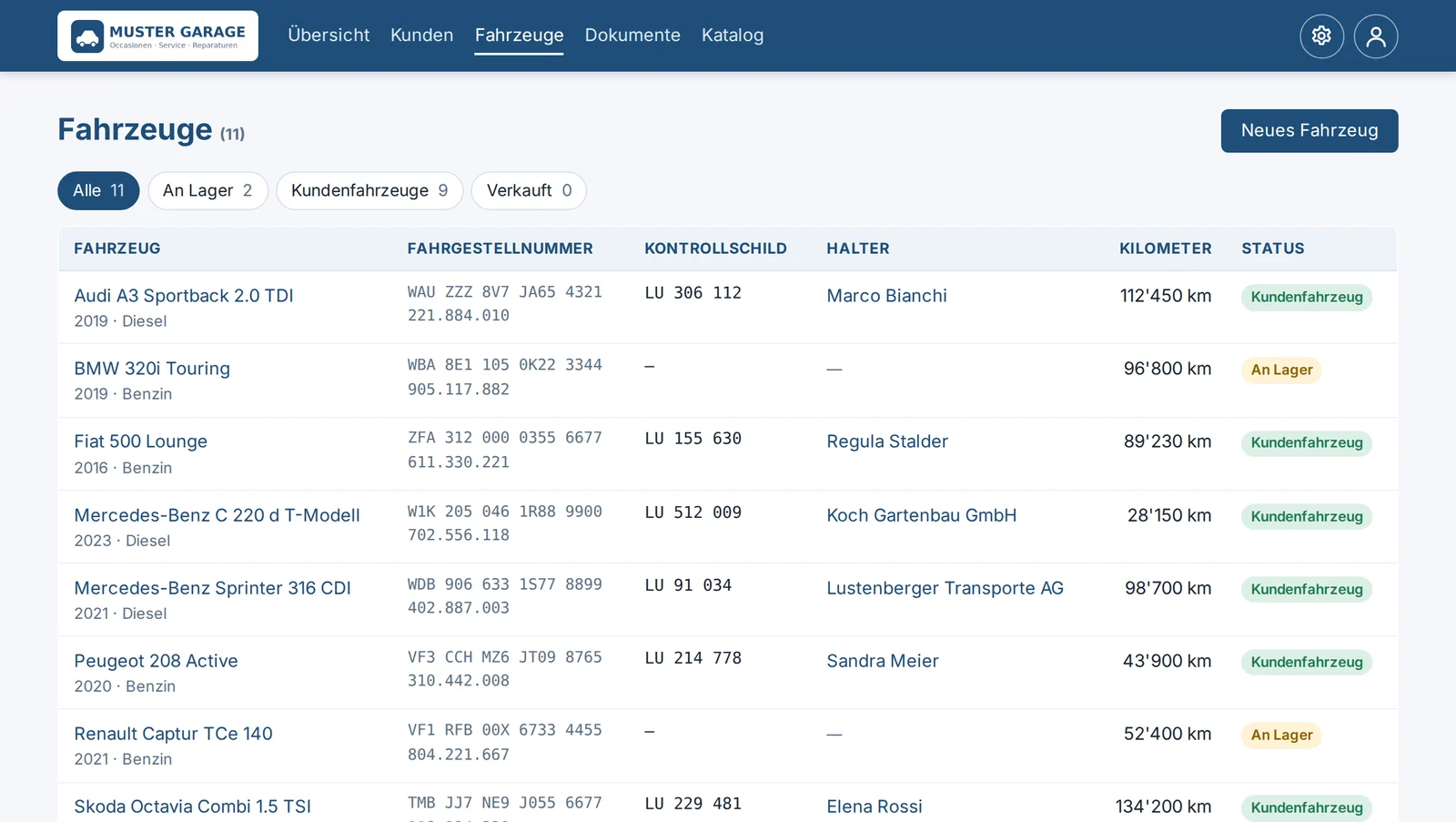This screenshot has height=822, width=1456.
Task: Open the Kunden menu
Action: tap(421, 36)
